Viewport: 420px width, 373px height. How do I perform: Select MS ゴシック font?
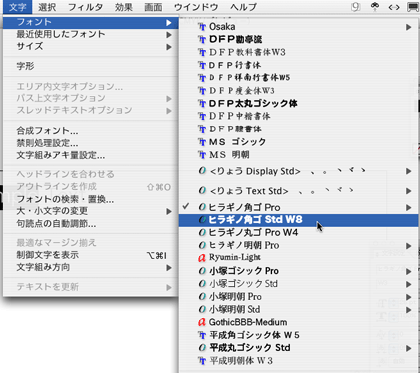click(x=299, y=142)
